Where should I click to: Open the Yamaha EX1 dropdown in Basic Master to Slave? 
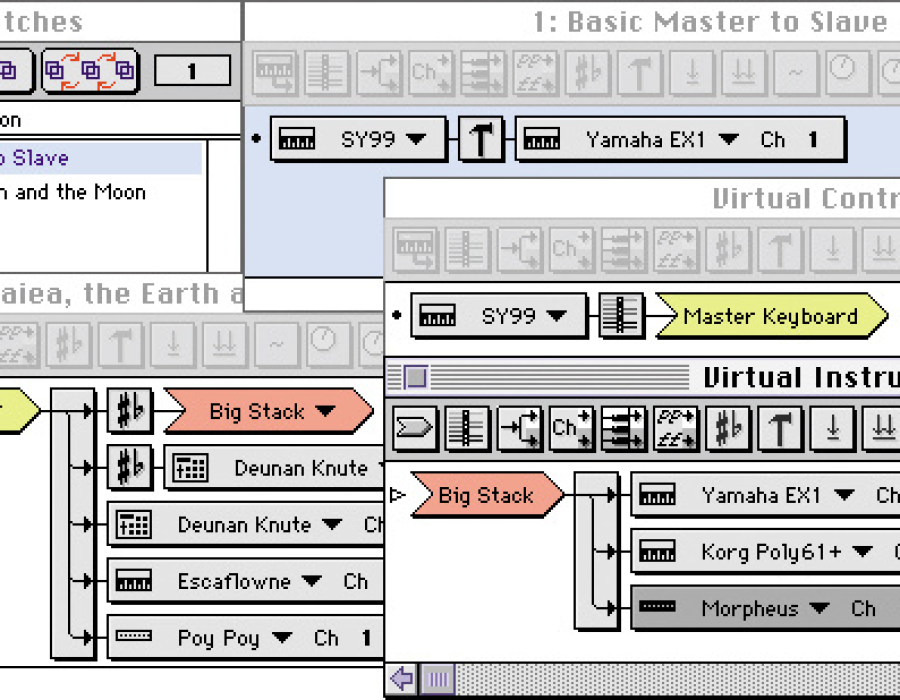coord(728,139)
